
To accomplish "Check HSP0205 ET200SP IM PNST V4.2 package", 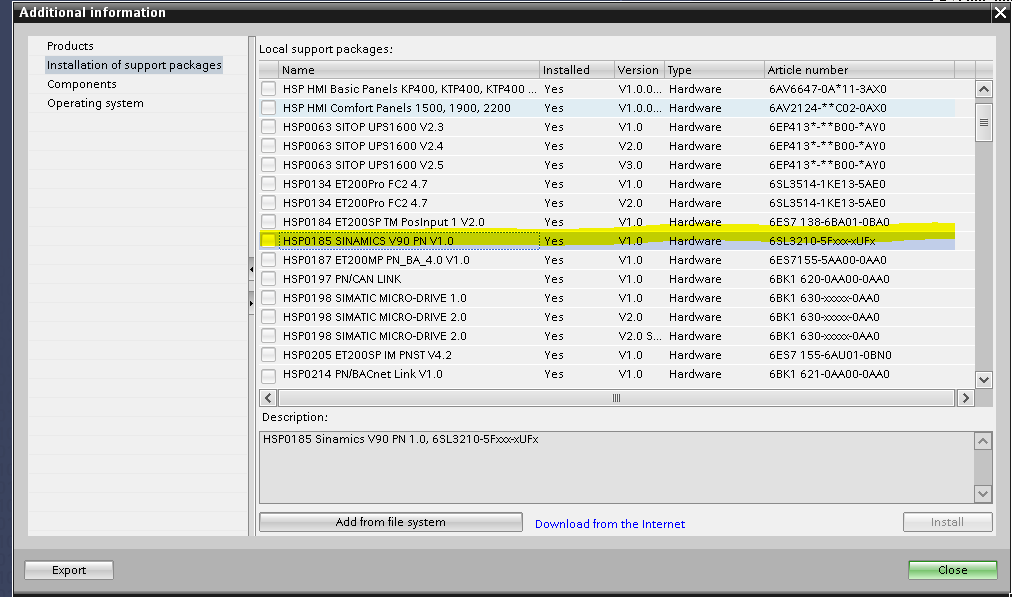I will [x=268, y=355].
